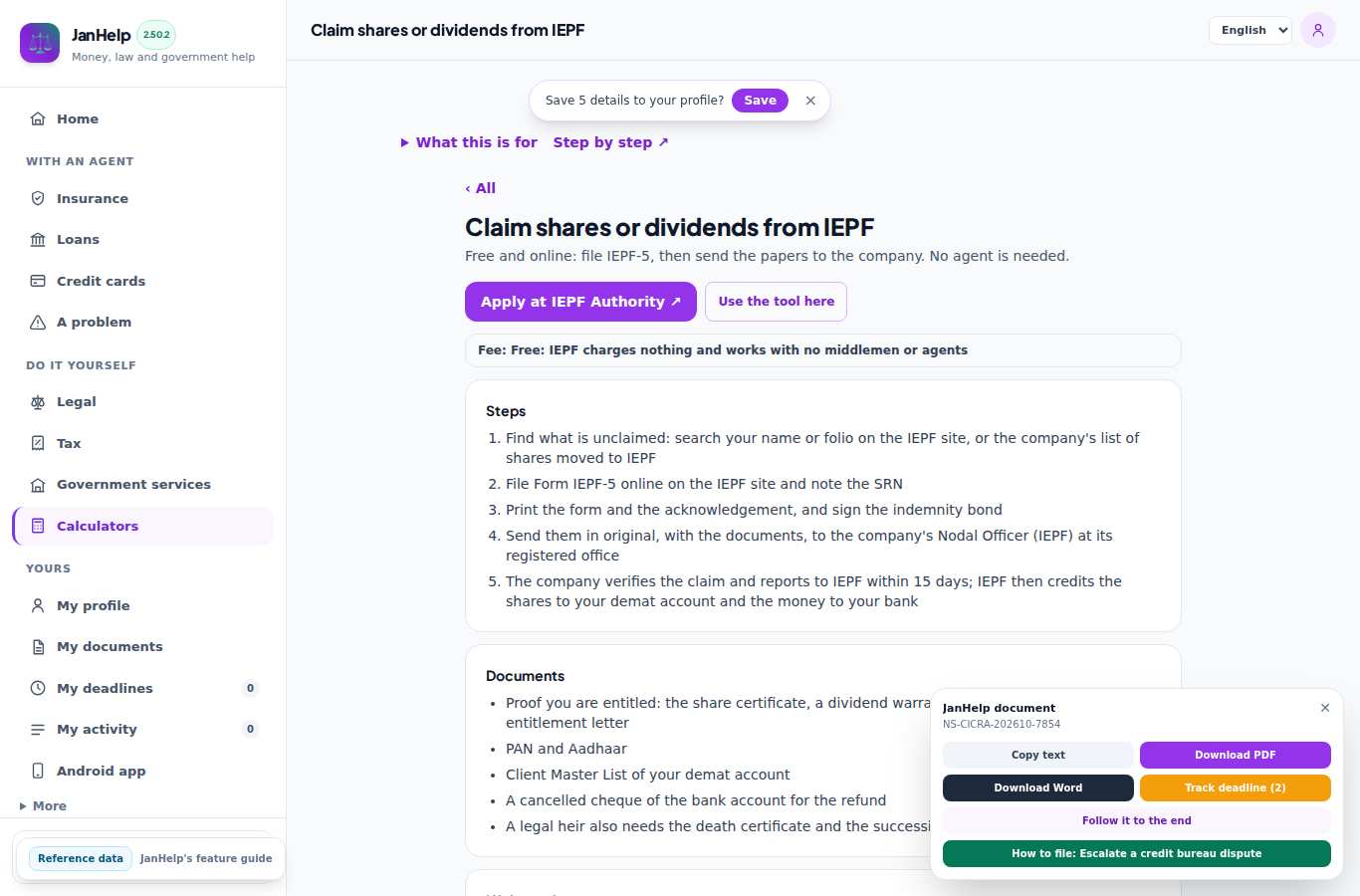Expand the More section in the sidebar
The height and width of the screenshot is (896, 1360).
point(44,806)
